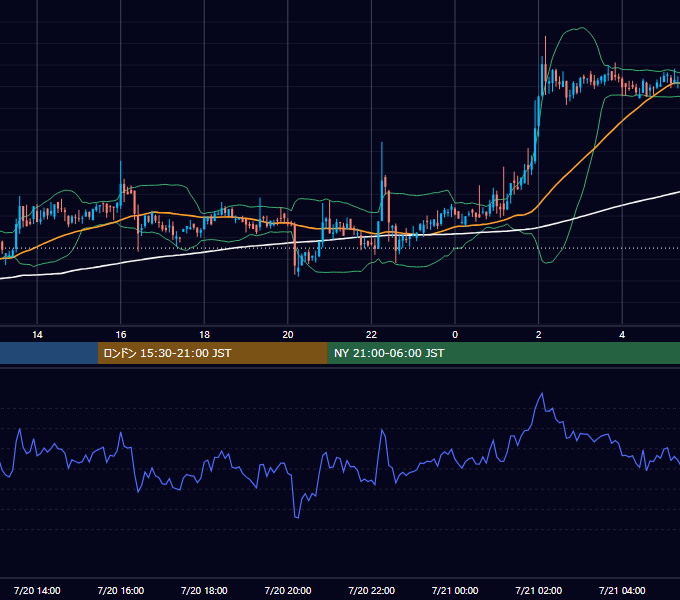
Task: Click the '0' hour label on price chart axis
Action: coord(455,335)
